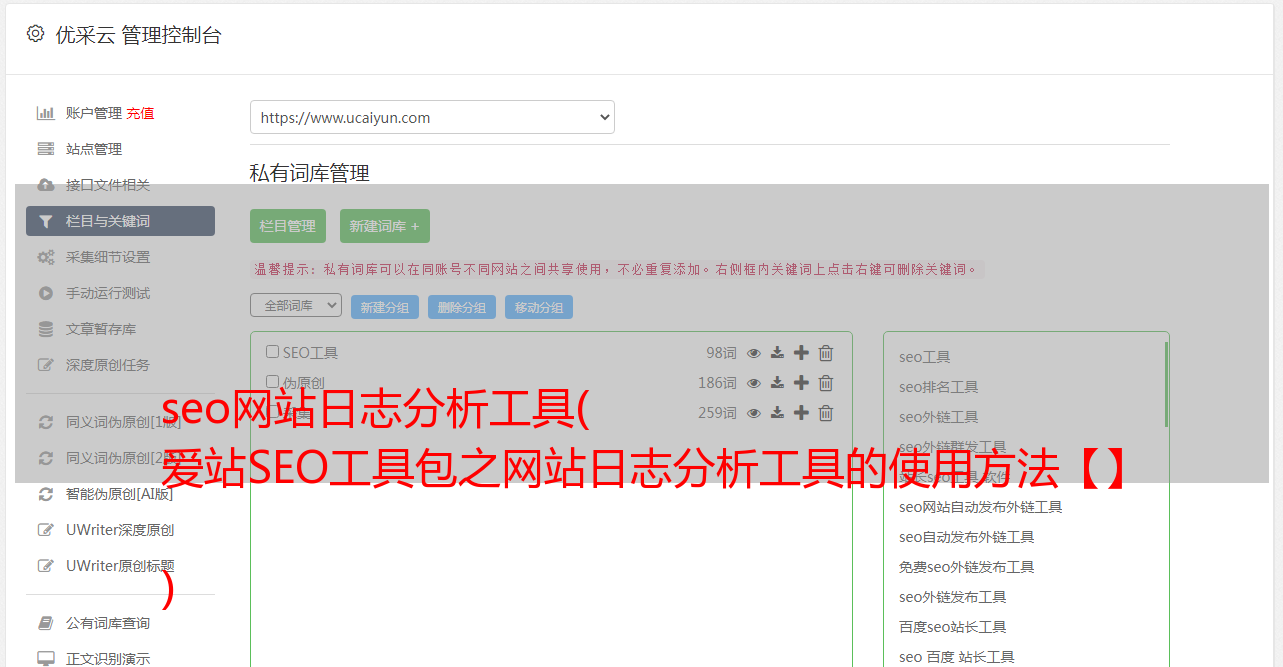This screenshot has height=667, width=1283.
Task: Click the edit icon for 深度原创任务
Action: [x=45, y=365]
